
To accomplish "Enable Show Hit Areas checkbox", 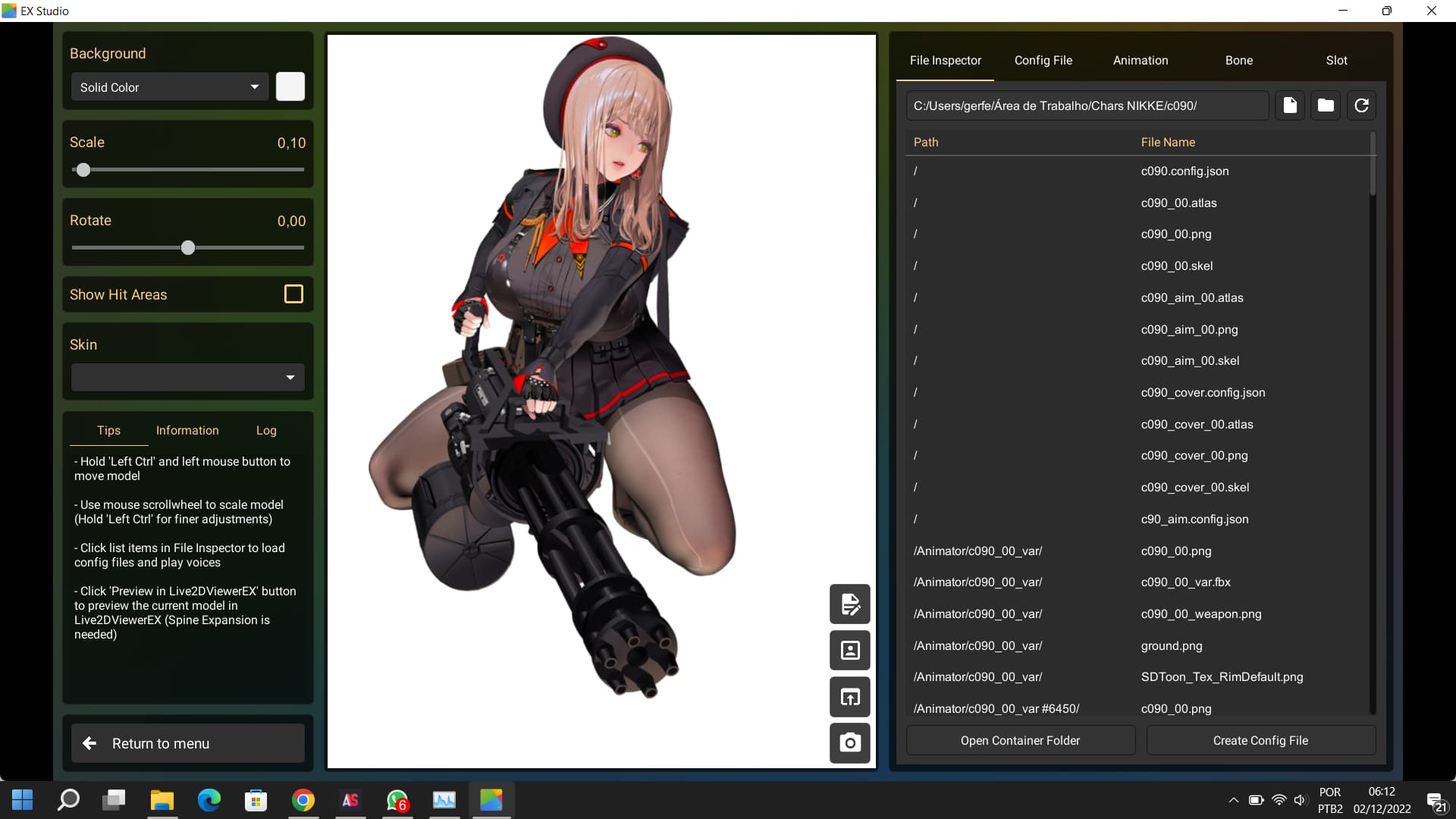I will coord(293,294).
